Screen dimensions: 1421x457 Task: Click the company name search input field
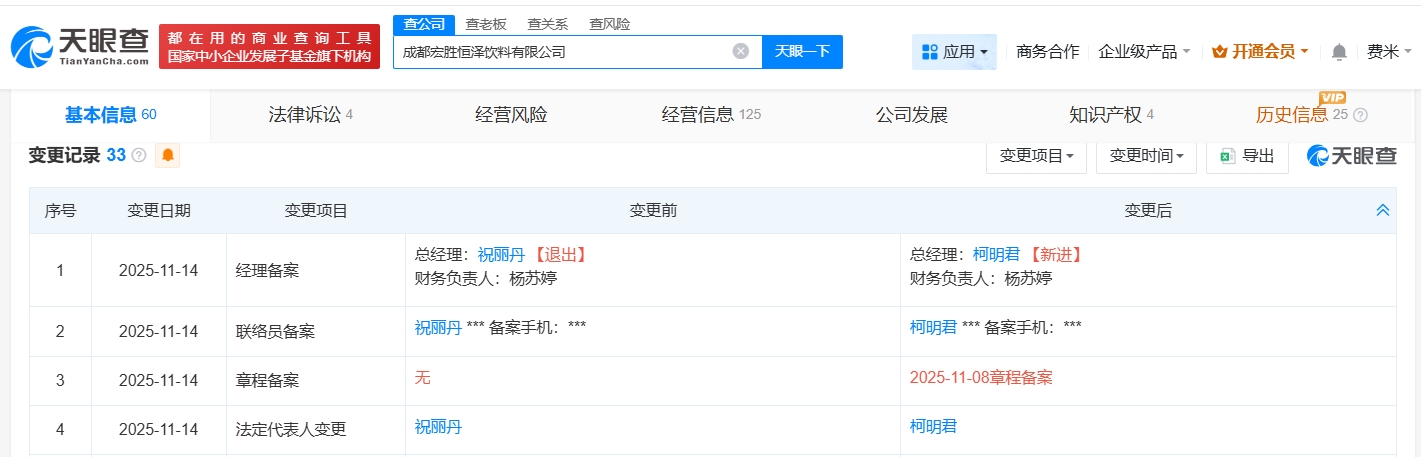click(x=560, y=51)
